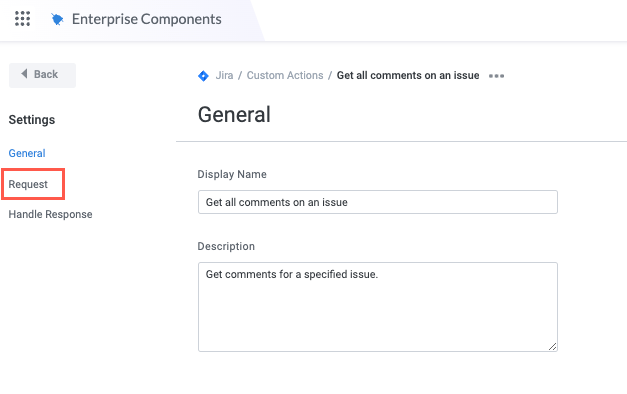Click the Enterprise Components title
Viewport: 627px width, 394px height.
(146, 19)
